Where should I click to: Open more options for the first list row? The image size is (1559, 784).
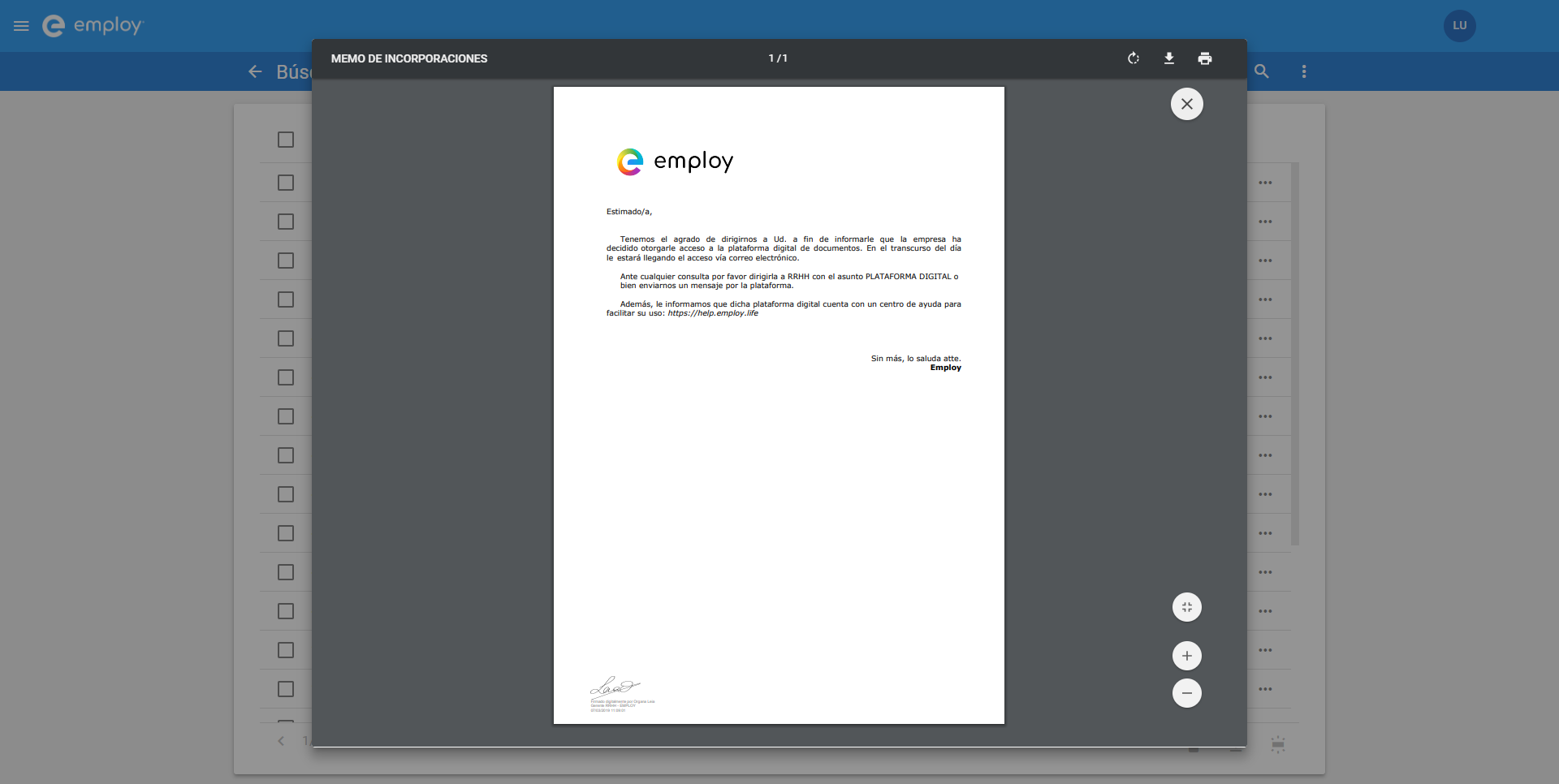(1265, 183)
